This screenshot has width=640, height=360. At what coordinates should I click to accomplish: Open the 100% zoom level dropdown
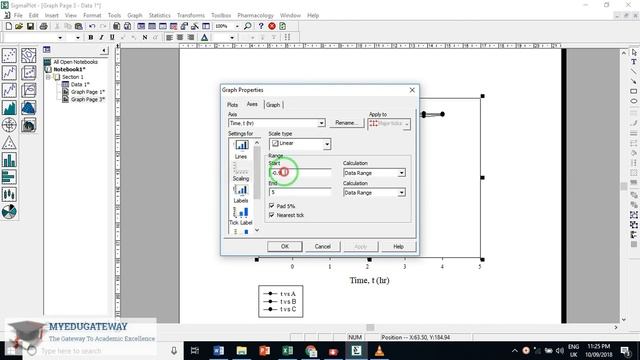237,26
